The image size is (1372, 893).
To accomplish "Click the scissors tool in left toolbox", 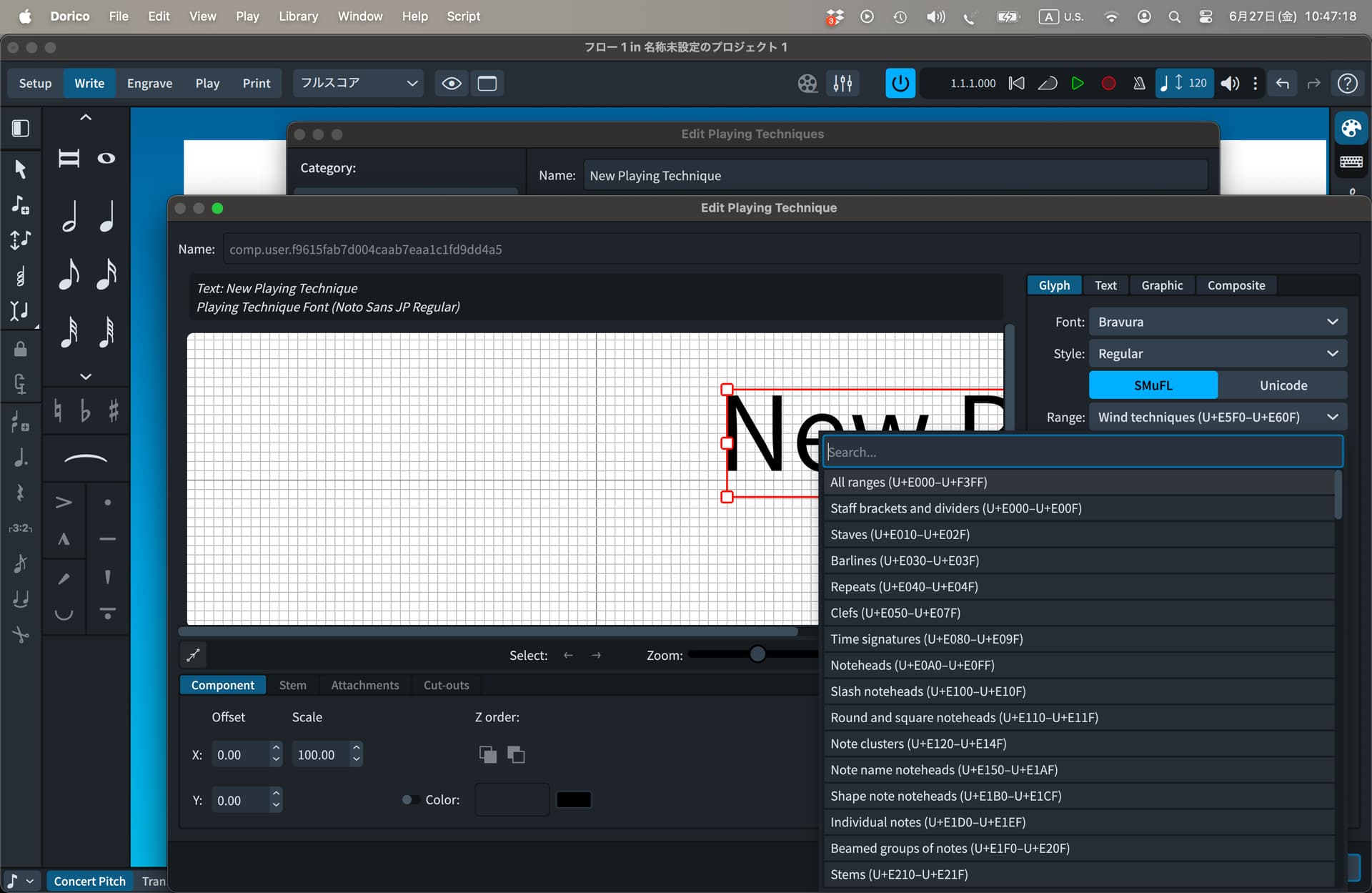I will pyautogui.click(x=20, y=634).
